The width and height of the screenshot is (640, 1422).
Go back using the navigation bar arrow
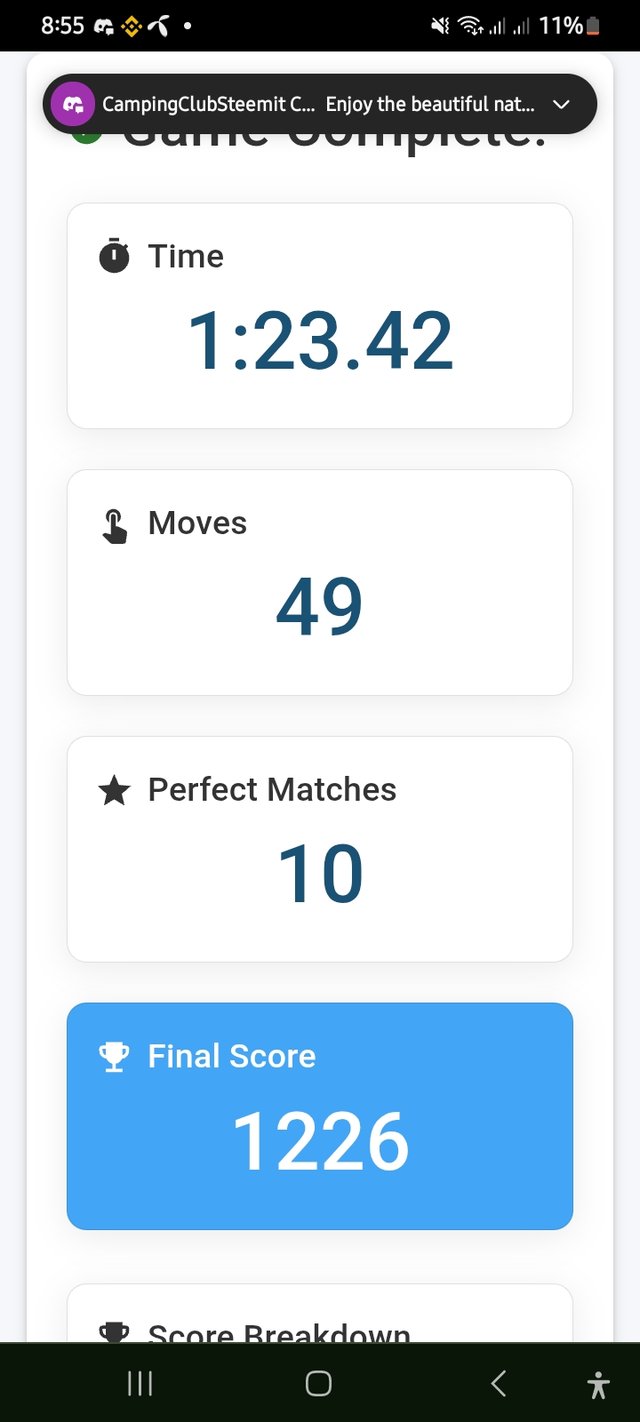[x=498, y=1384]
